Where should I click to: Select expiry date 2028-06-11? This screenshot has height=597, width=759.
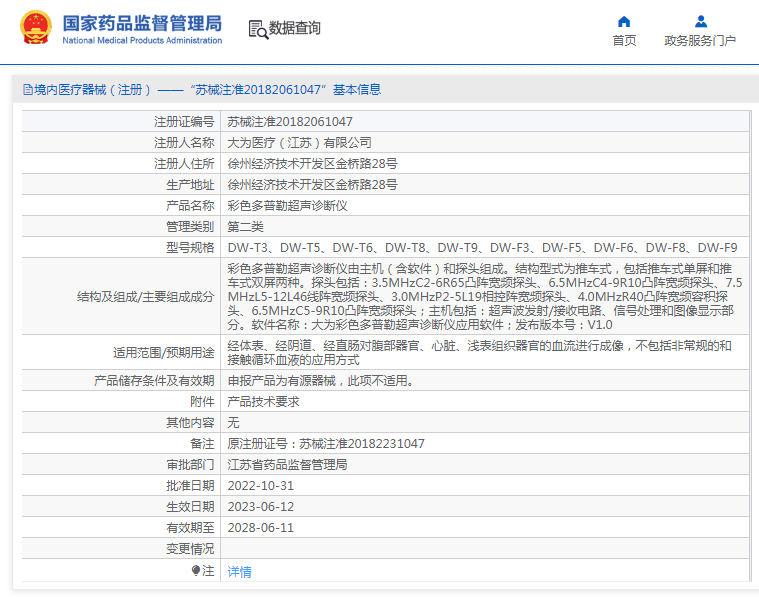tap(260, 528)
